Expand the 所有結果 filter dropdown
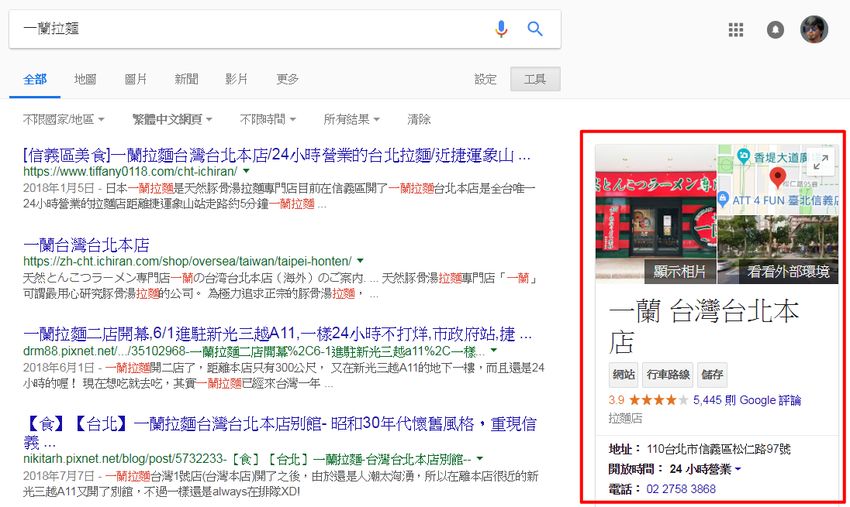This screenshot has height=507, width=850. [351, 119]
